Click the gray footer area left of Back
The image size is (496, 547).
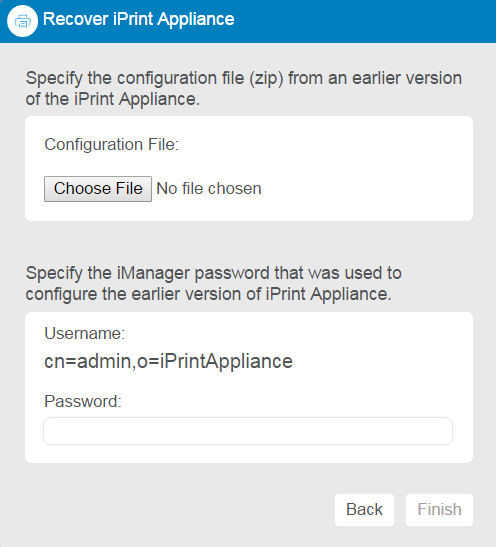click(167, 510)
